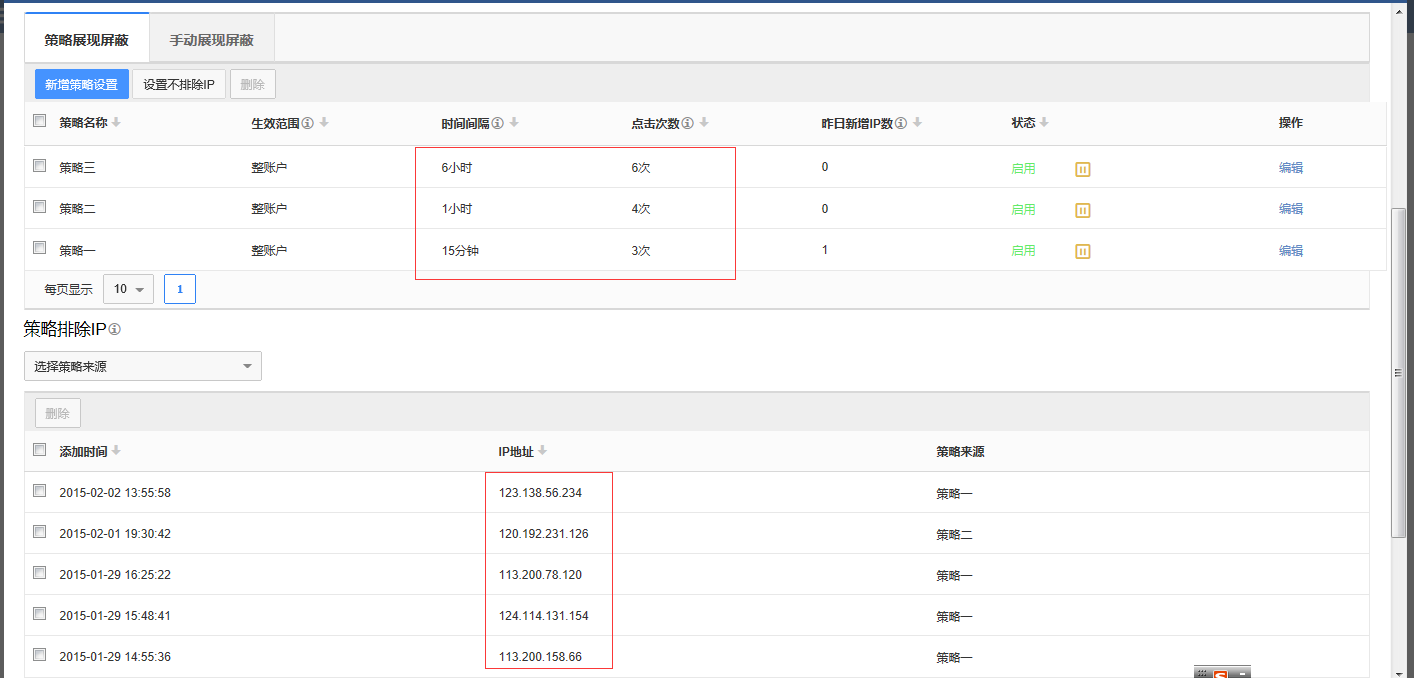
Task: Open the 选择策略来源 dropdown
Action: click(143, 366)
